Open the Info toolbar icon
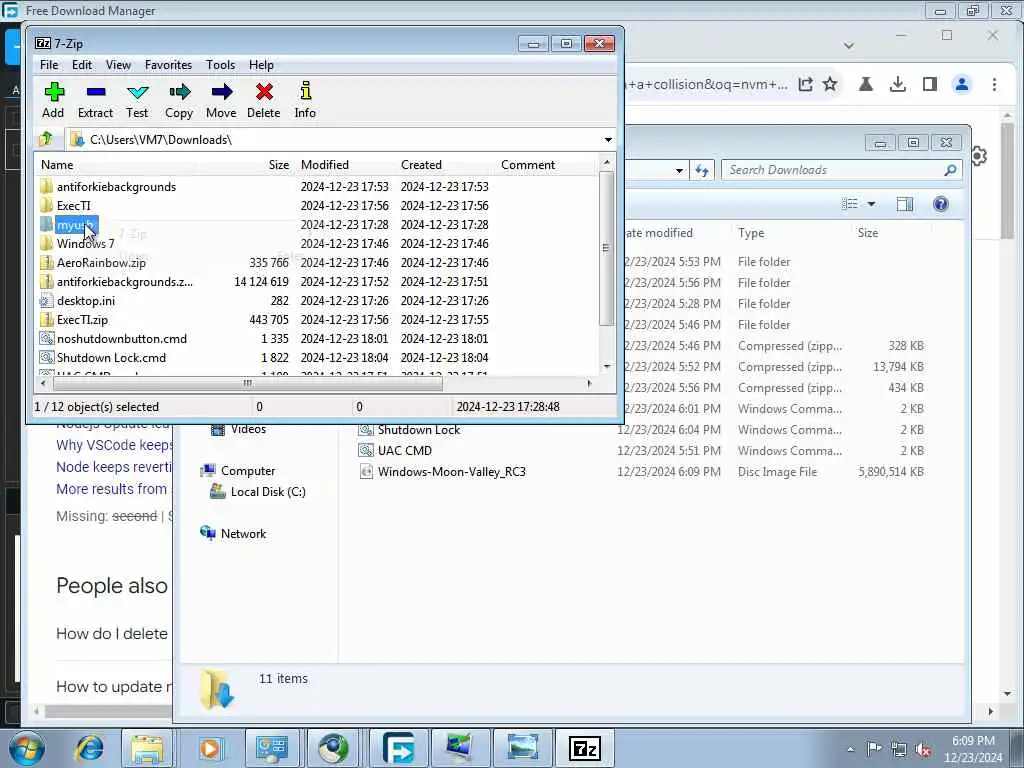The height and width of the screenshot is (768, 1024). (305, 100)
